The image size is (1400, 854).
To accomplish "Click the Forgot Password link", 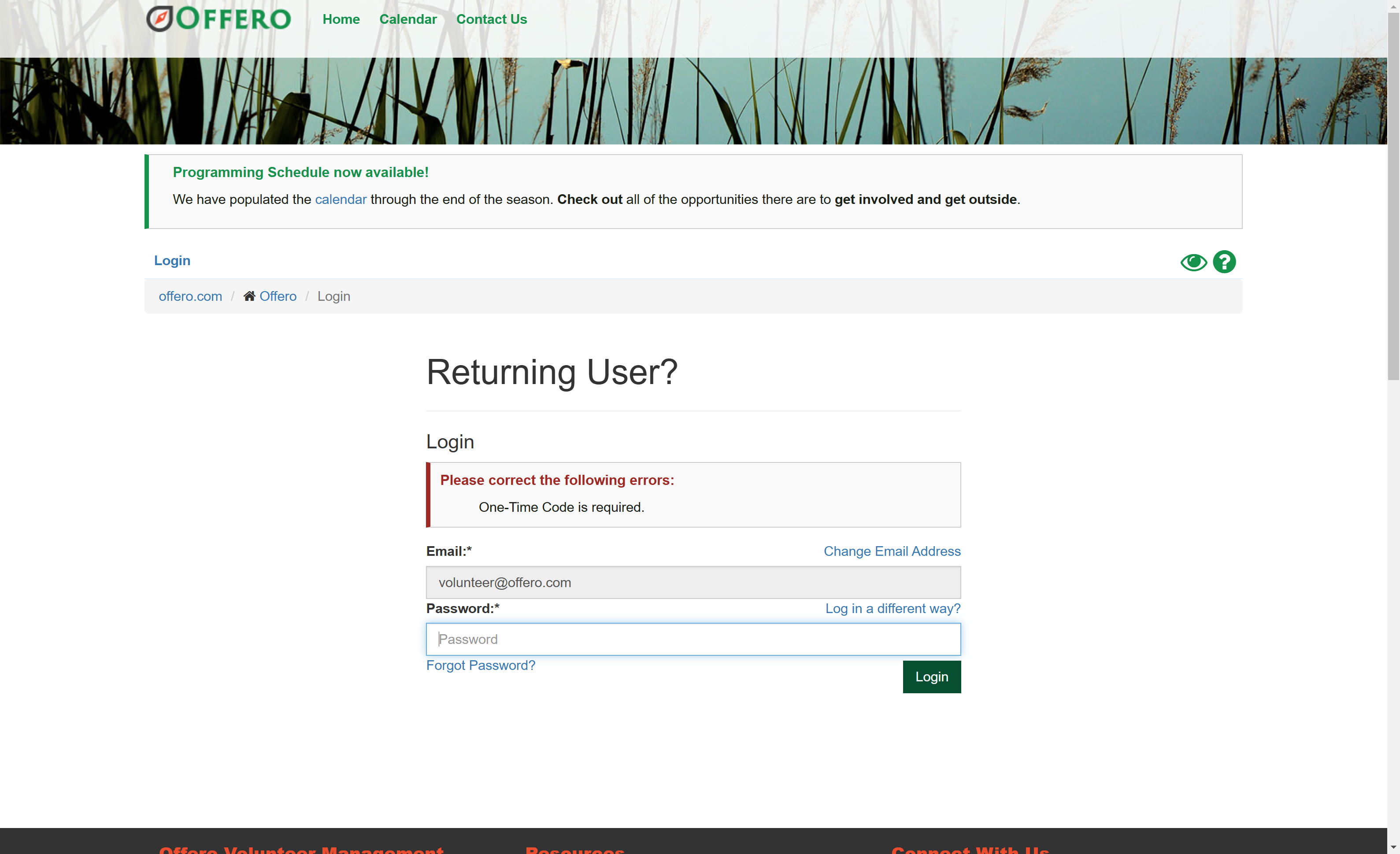I will pos(481,665).
